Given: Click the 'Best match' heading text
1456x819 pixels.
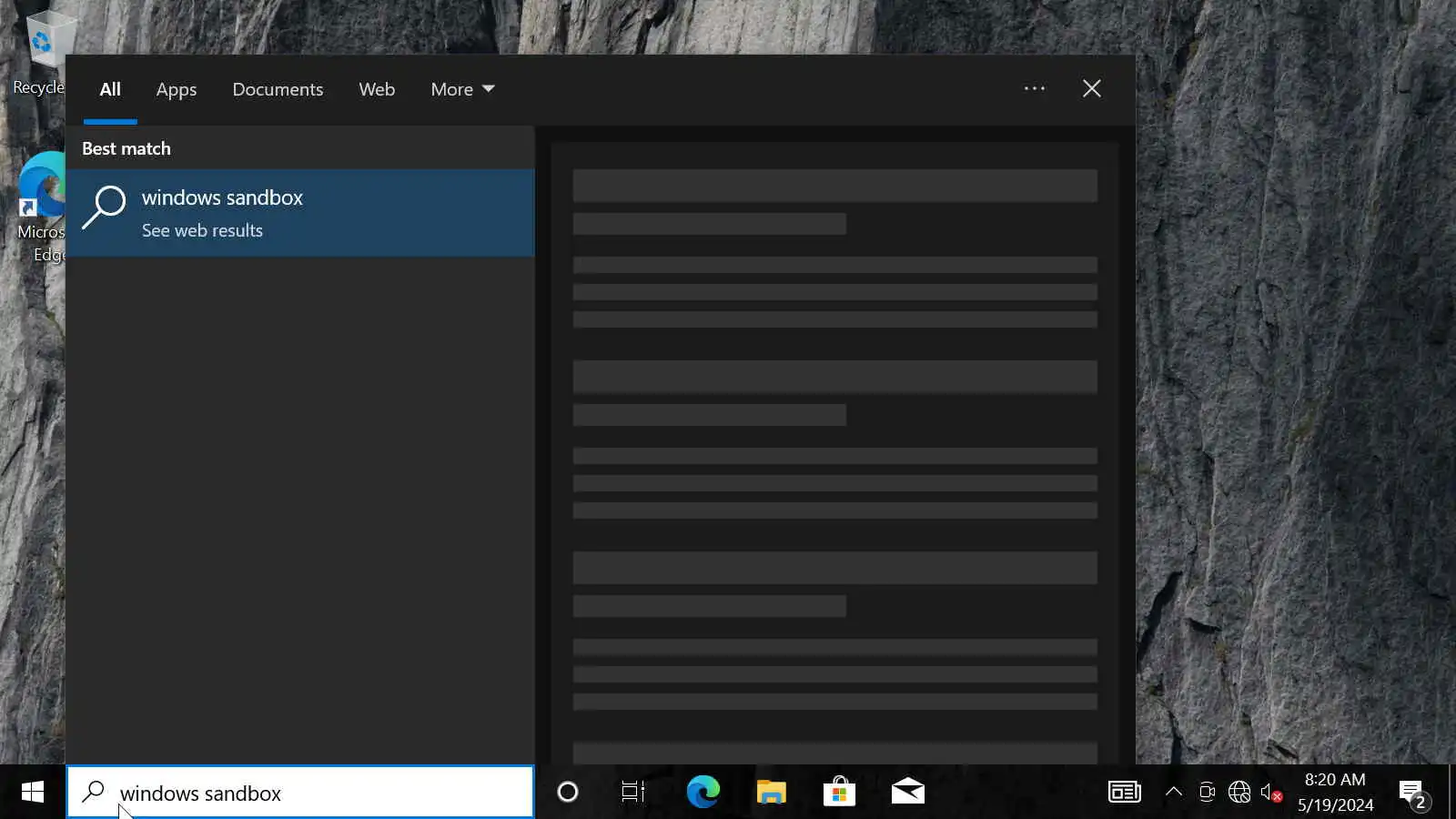Looking at the screenshot, I should [x=126, y=148].
